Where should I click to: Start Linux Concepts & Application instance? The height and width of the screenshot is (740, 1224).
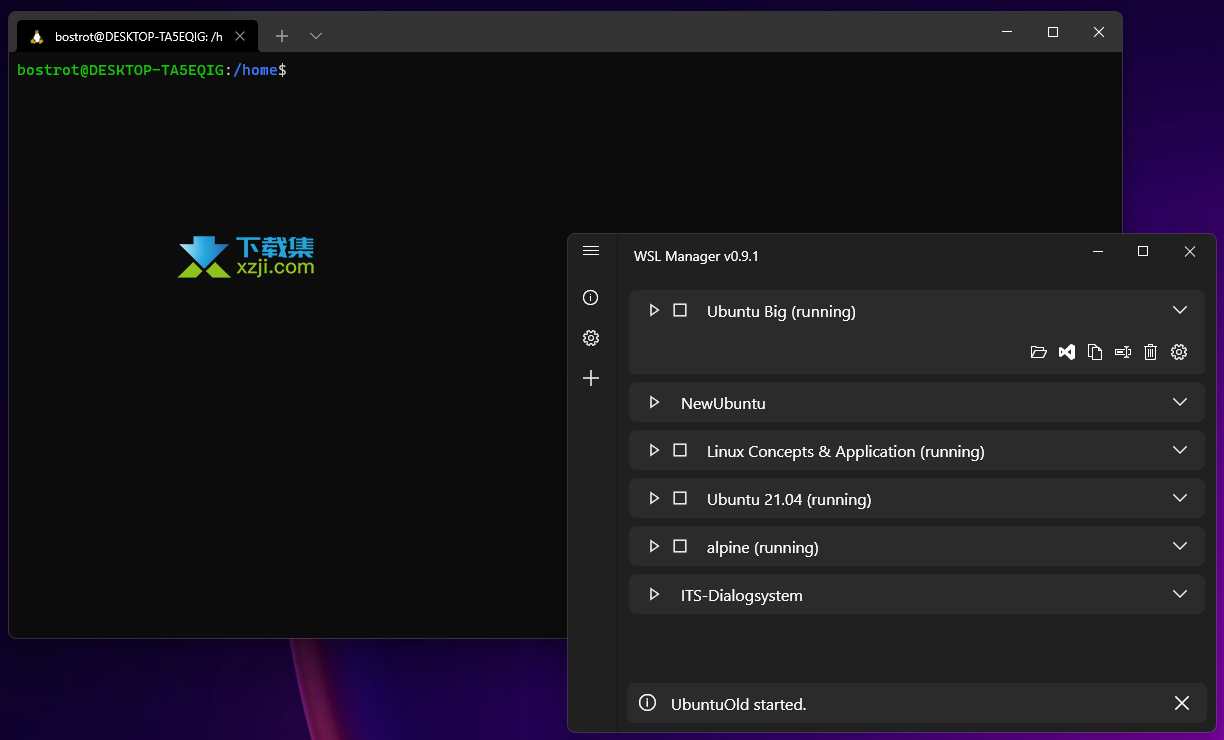pos(654,451)
